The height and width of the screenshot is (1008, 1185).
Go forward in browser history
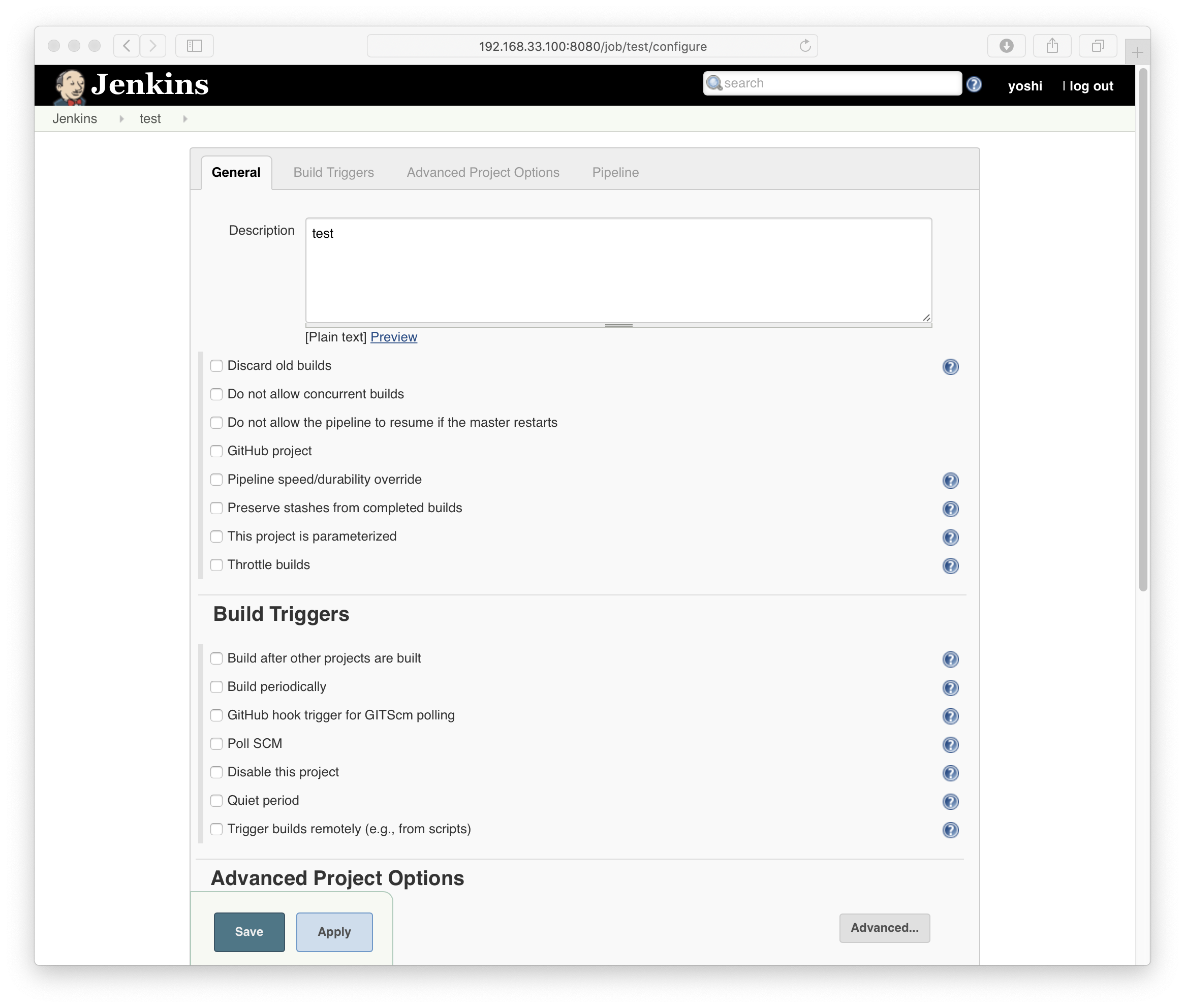tap(152, 46)
